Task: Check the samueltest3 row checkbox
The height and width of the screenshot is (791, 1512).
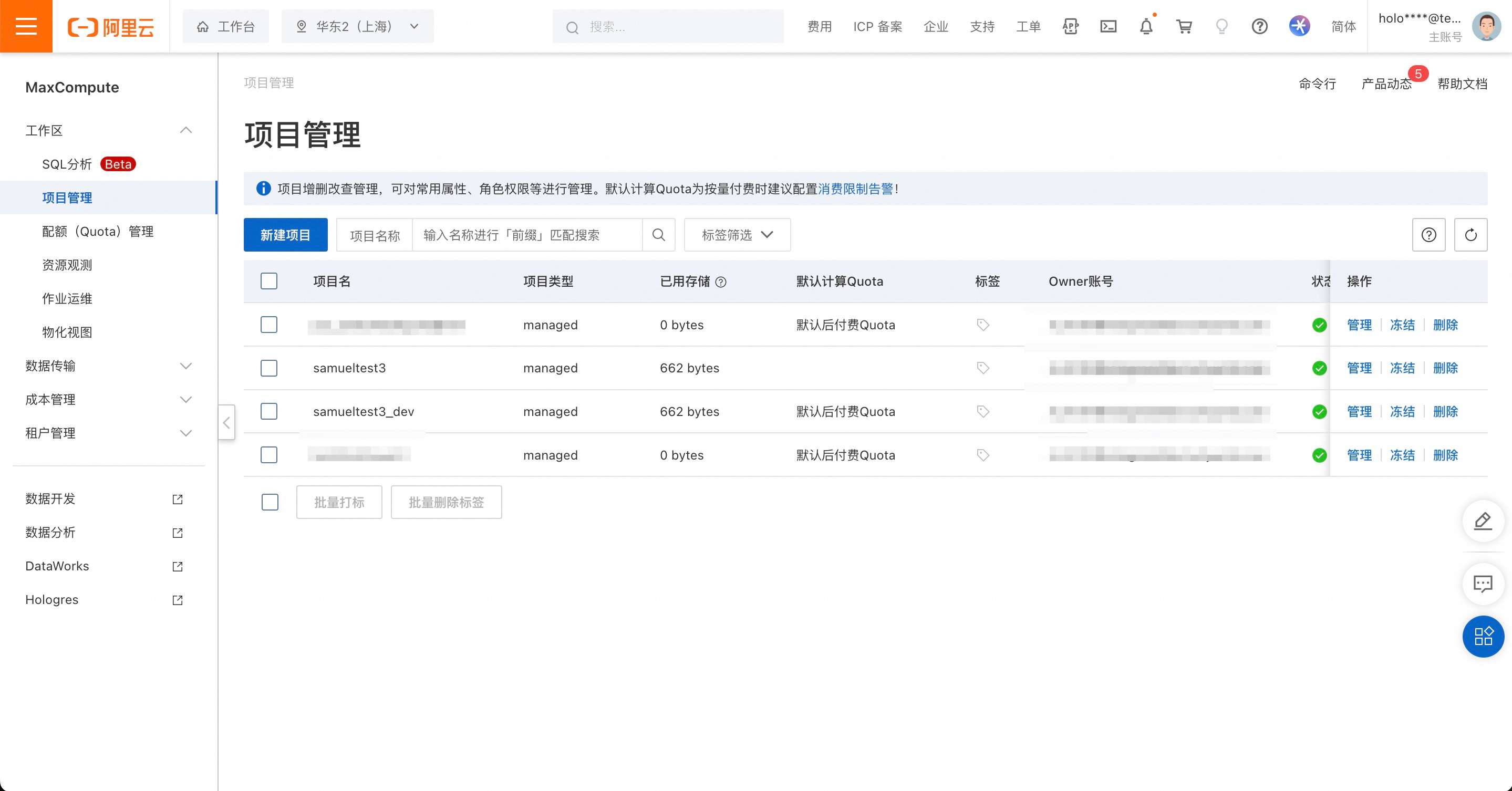Action: tap(269, 368)
